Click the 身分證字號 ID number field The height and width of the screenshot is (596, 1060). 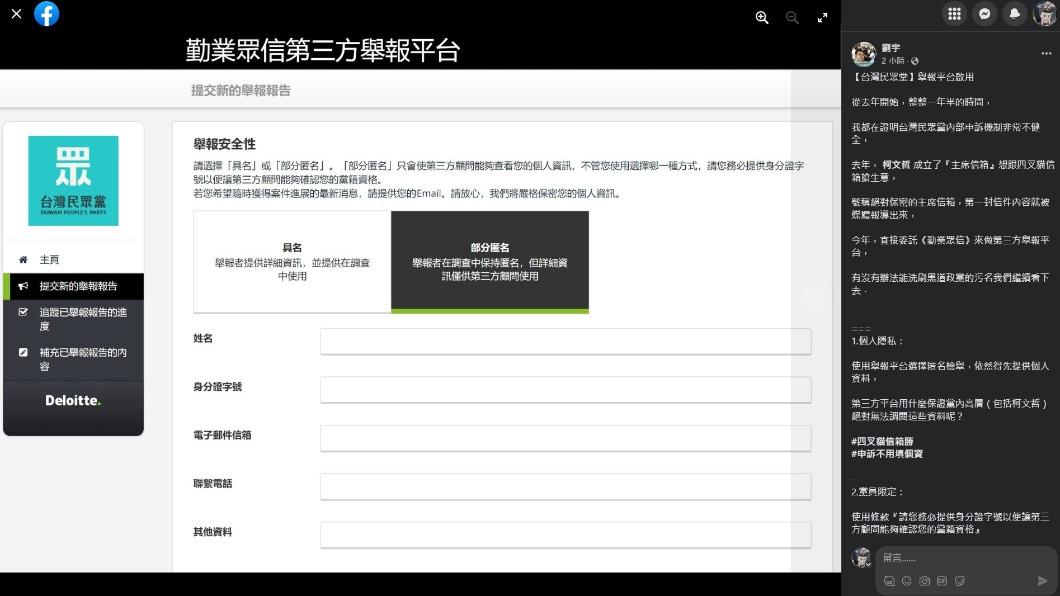[566, 390]
